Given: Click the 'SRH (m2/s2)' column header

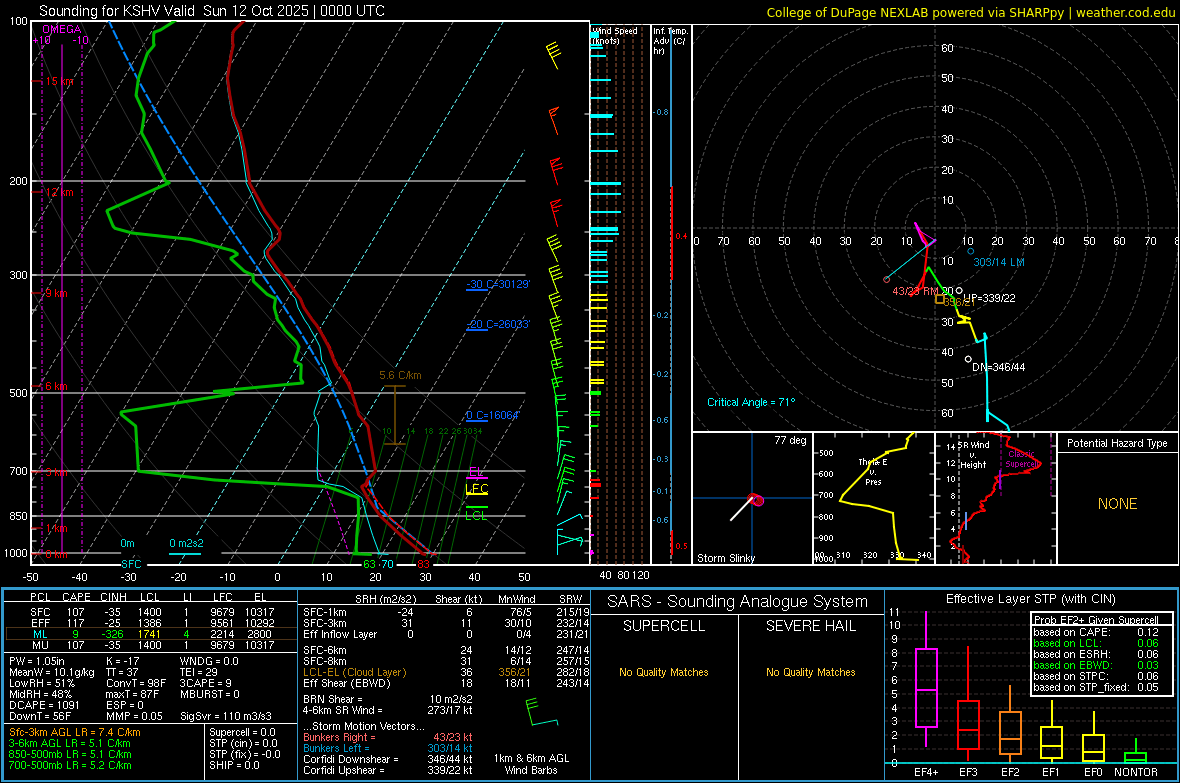Looking at the screenshot, I should [x=387, y=599].
